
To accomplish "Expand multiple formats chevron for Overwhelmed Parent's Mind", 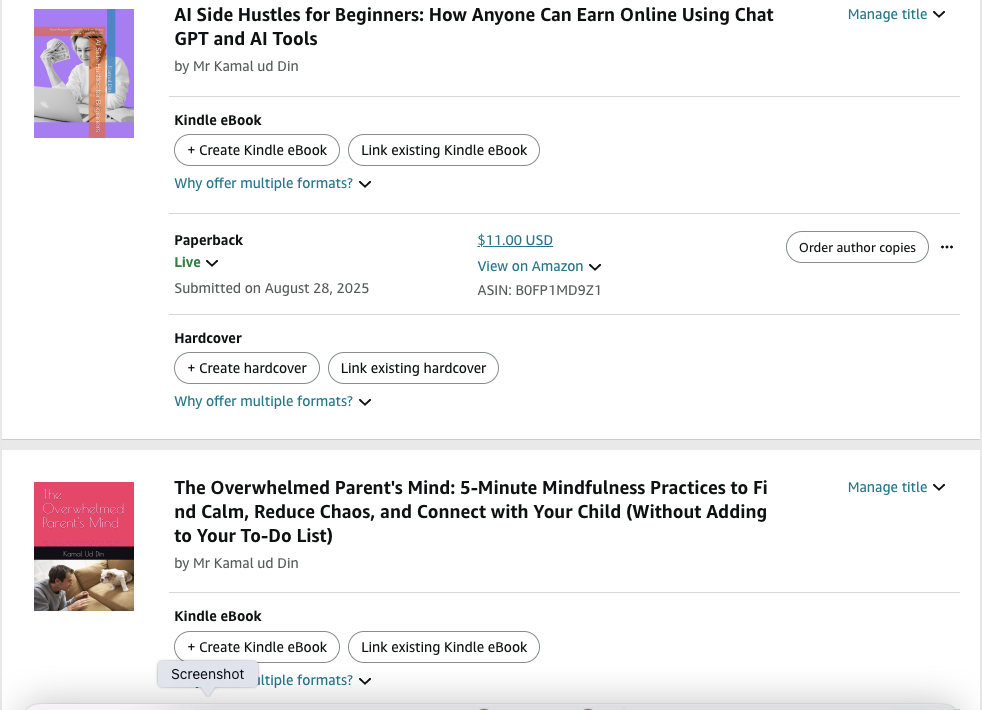I will 365,681.
